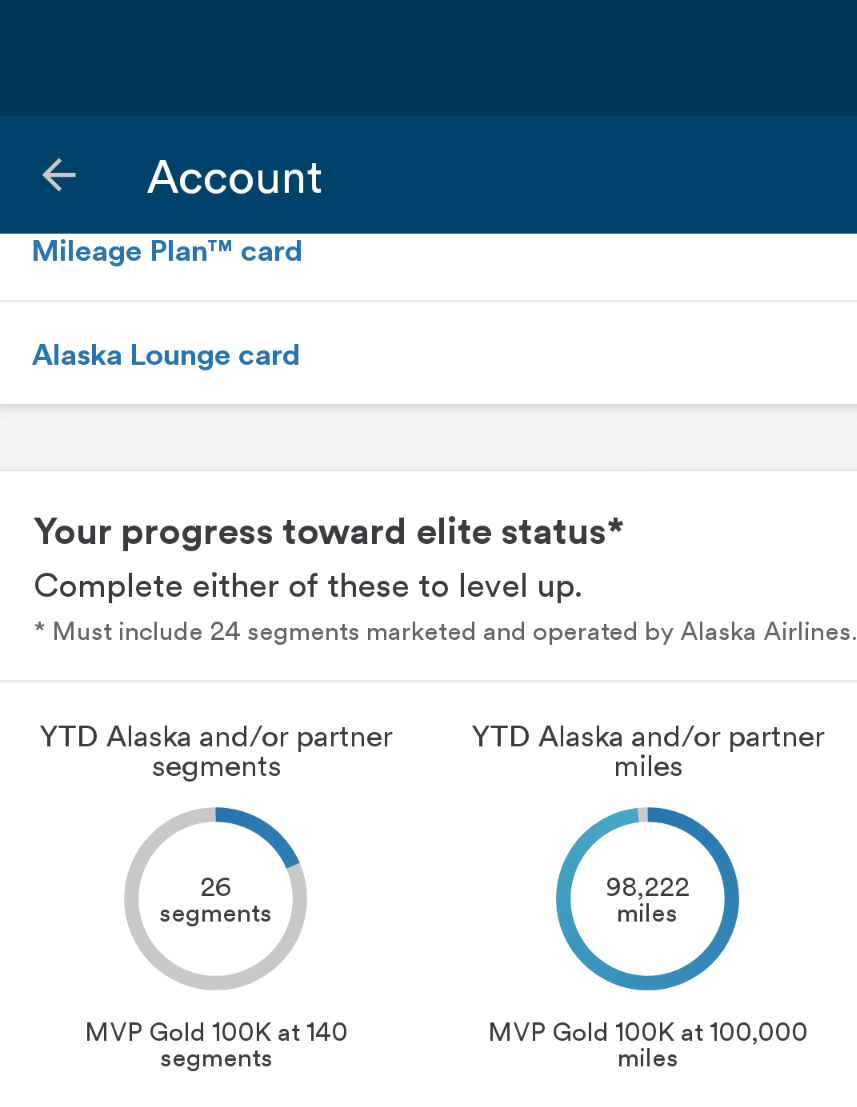Click the YTD partner segments label
Viewport: 857px width, 1107px height.
[216, 752]
